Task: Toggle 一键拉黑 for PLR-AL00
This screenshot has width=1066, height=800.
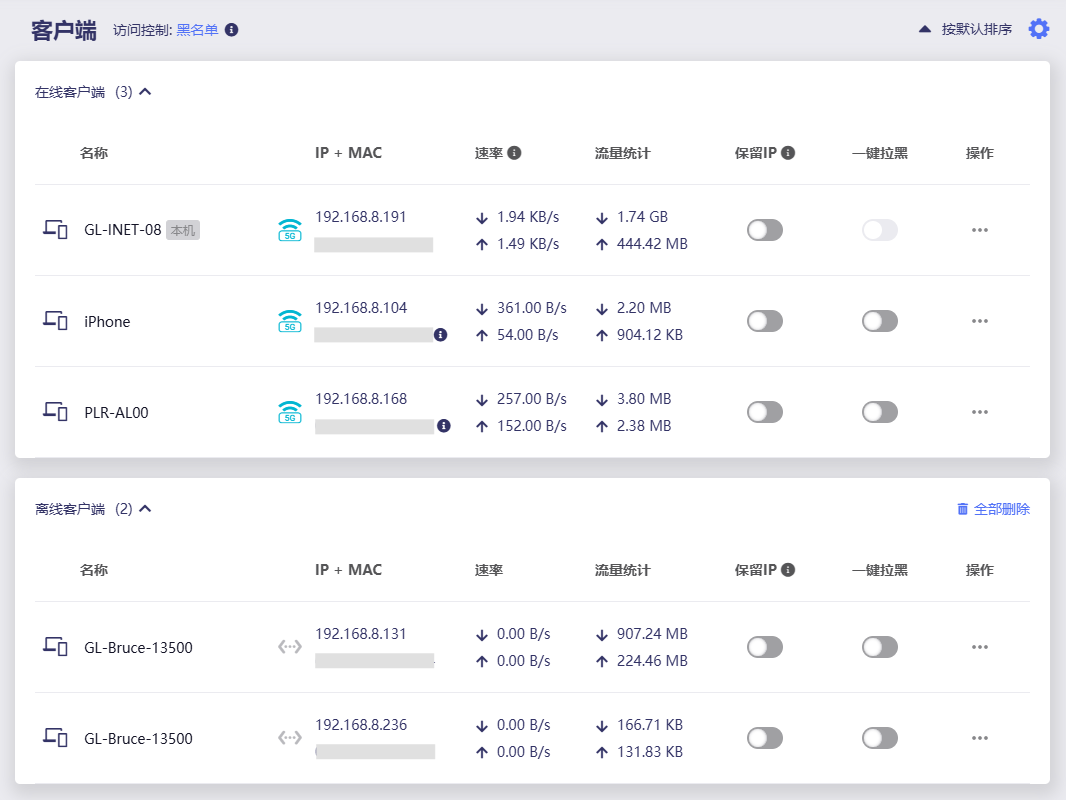Action: point(880,412)
